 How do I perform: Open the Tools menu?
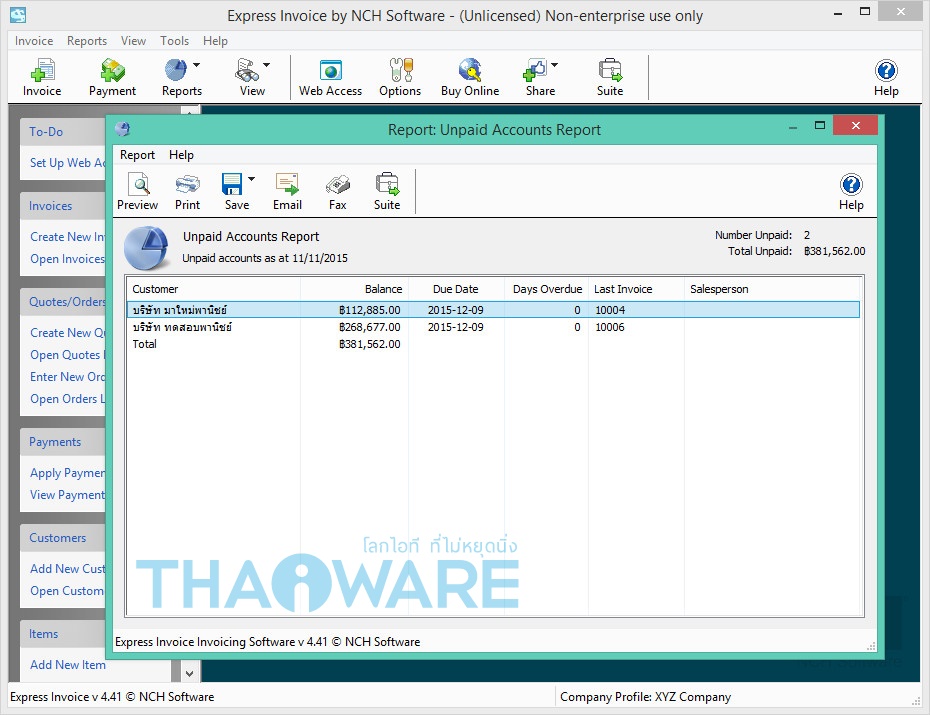point(174,41)
